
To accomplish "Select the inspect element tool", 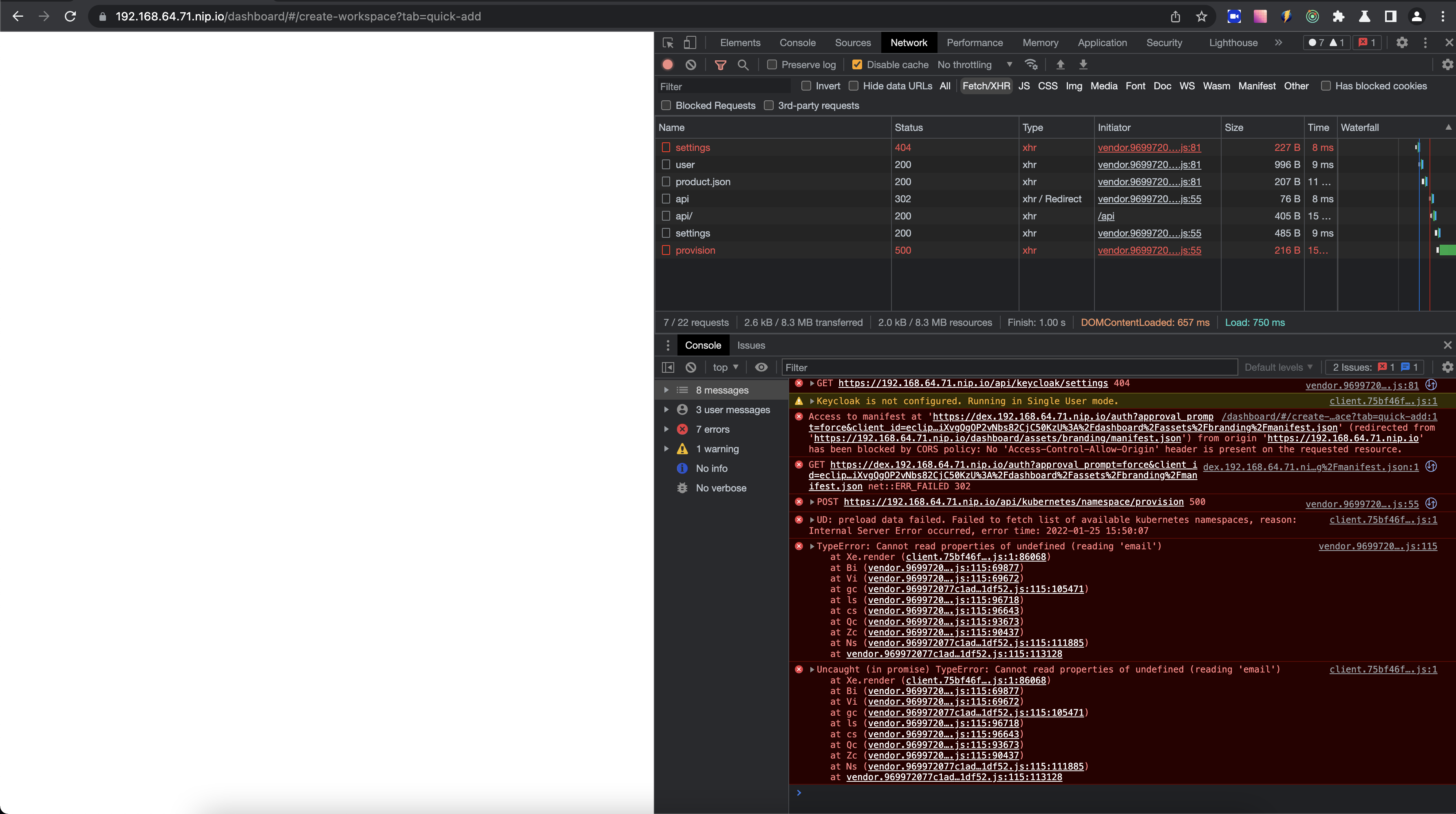I will click(x=668, y=42).
